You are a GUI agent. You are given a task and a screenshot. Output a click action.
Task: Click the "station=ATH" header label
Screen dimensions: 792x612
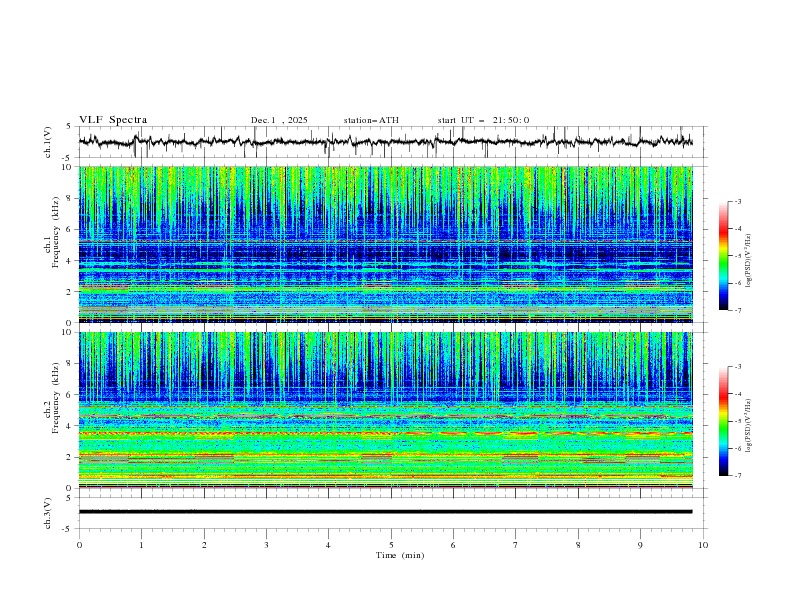371,120
